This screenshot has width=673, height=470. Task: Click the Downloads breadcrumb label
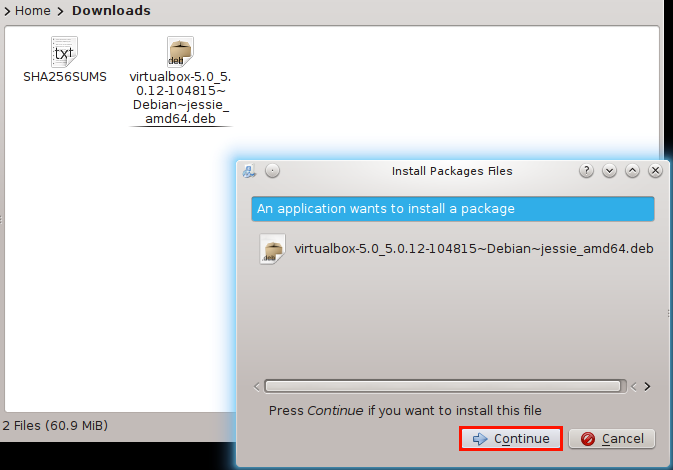111,10
